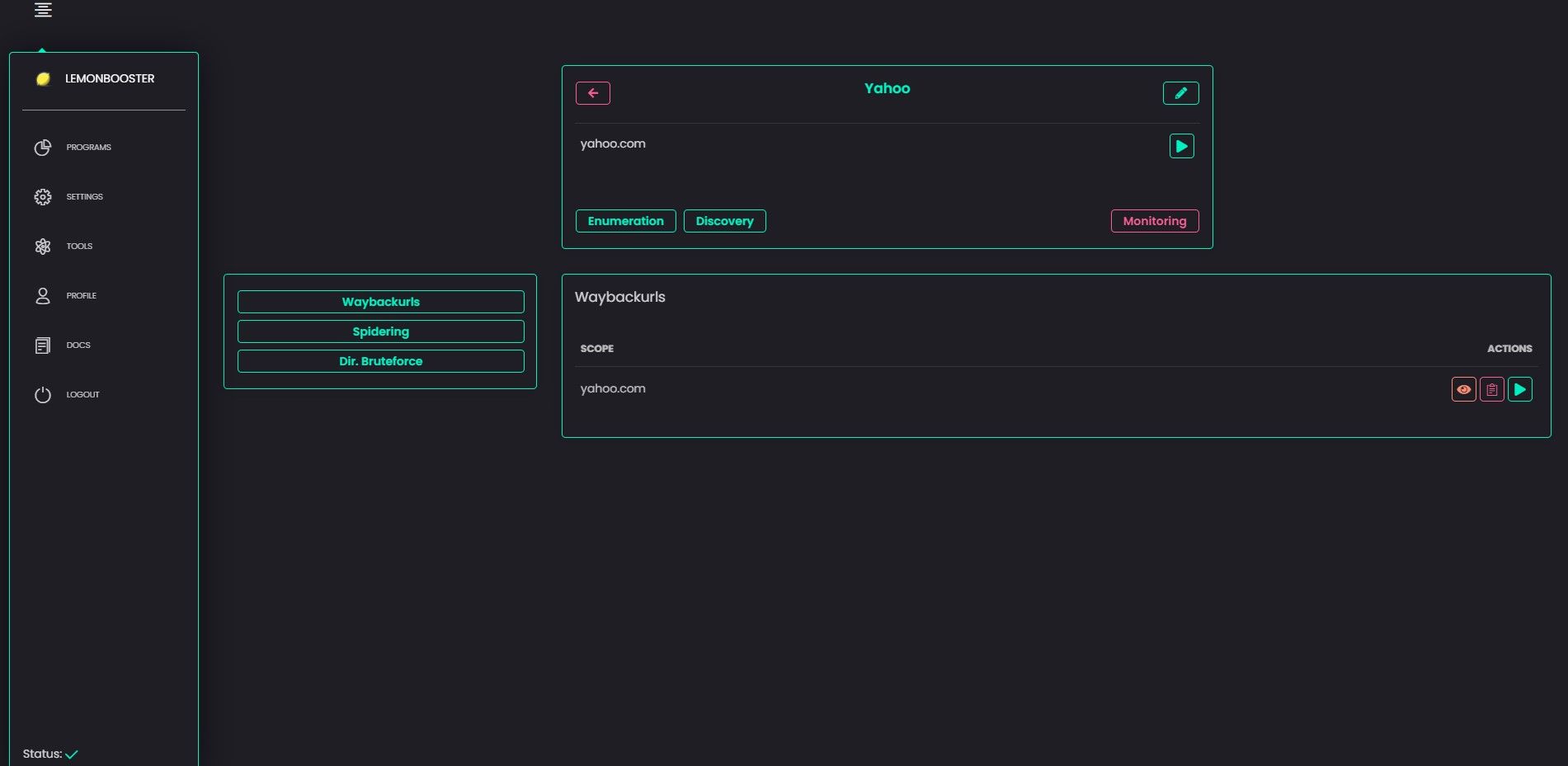Open the Settings menu label

tap(85, 197)
